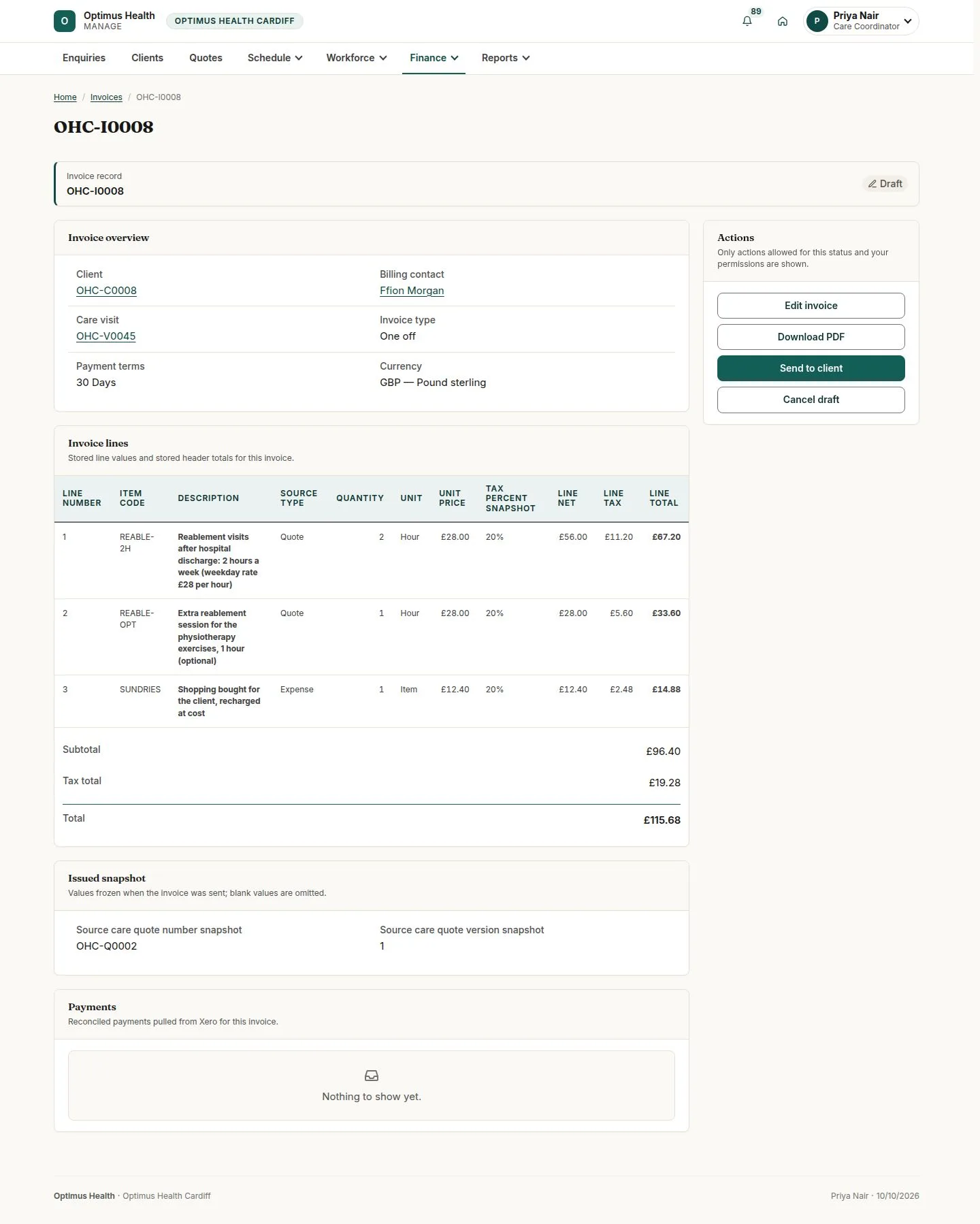980x1224 pixels.
Task: Open client OHC-C0008 link
Action: click(106, 291)
